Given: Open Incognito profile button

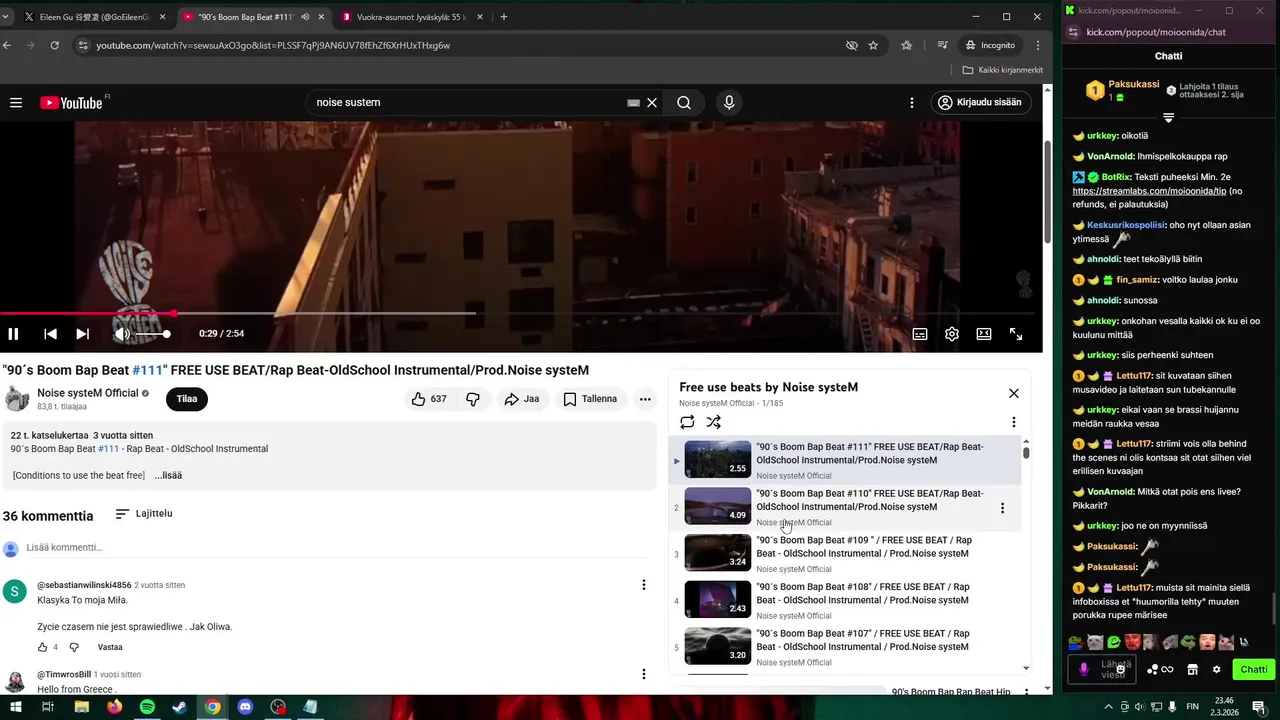Looking at the screenshot, I should pyautogui.click(x=990, y=45).
